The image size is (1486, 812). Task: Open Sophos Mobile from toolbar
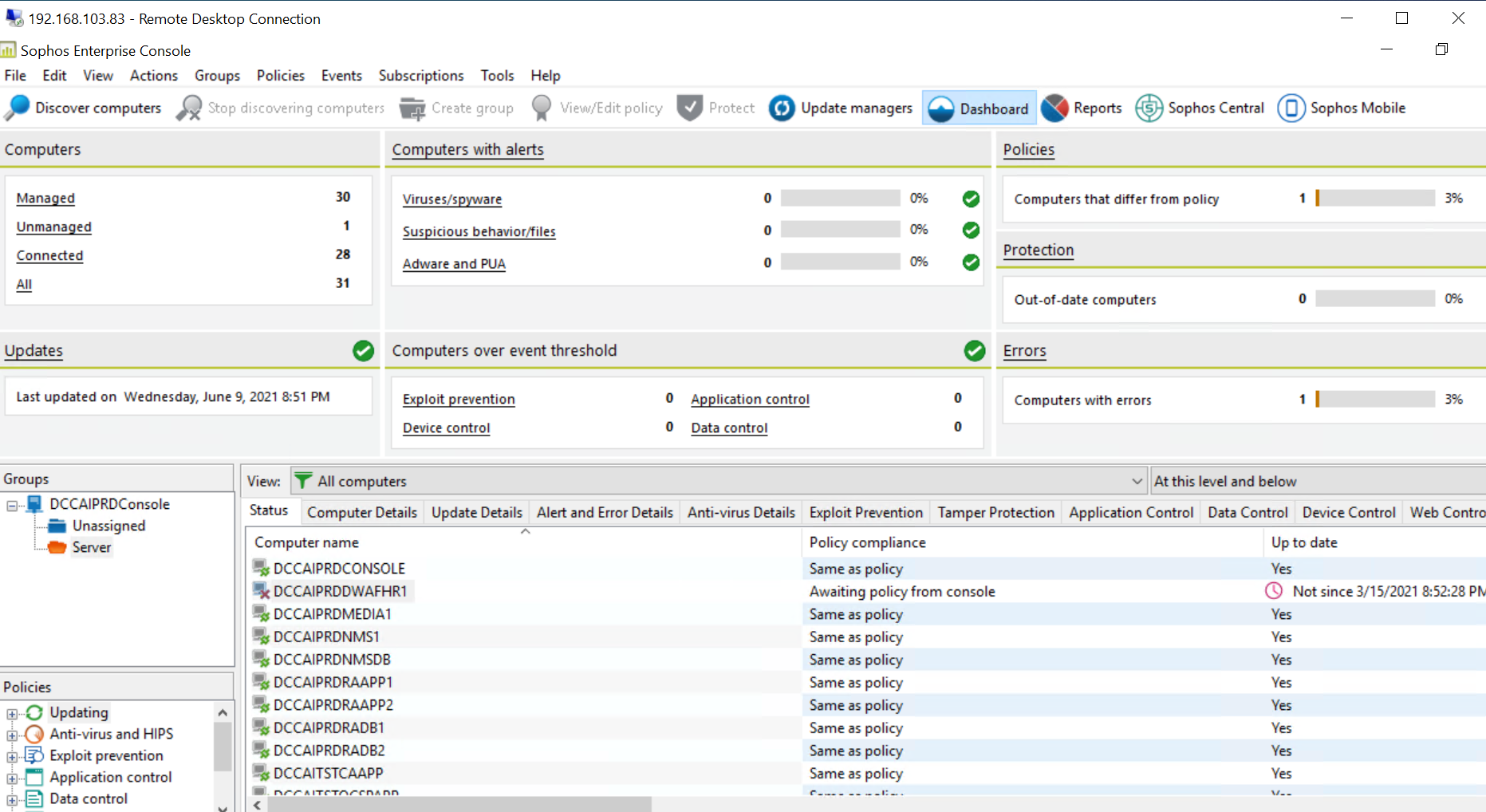[1342, 108]
